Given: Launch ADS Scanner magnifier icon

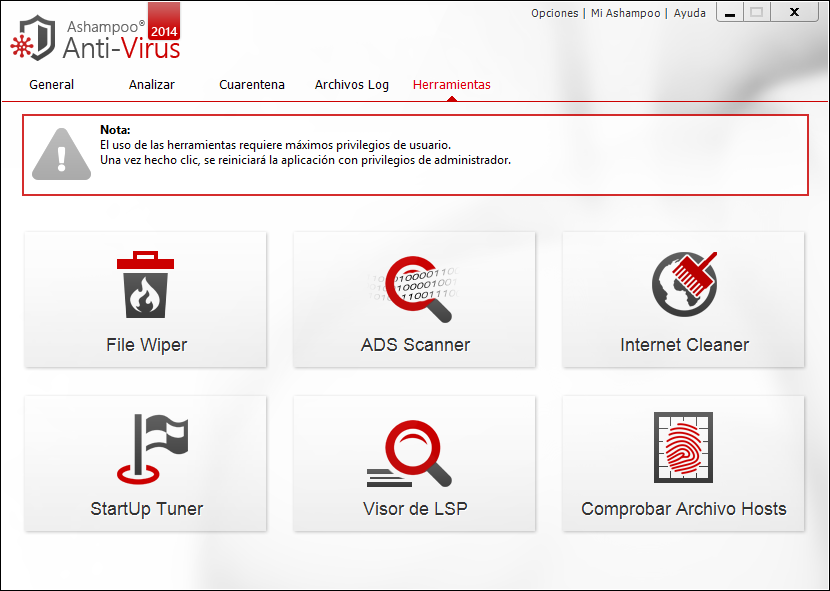Looking at the screenshot, I should [x=414, y=289].
